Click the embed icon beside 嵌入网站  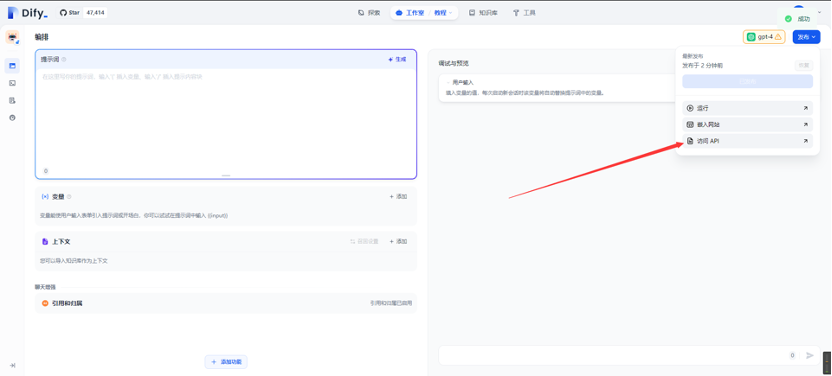690,125
